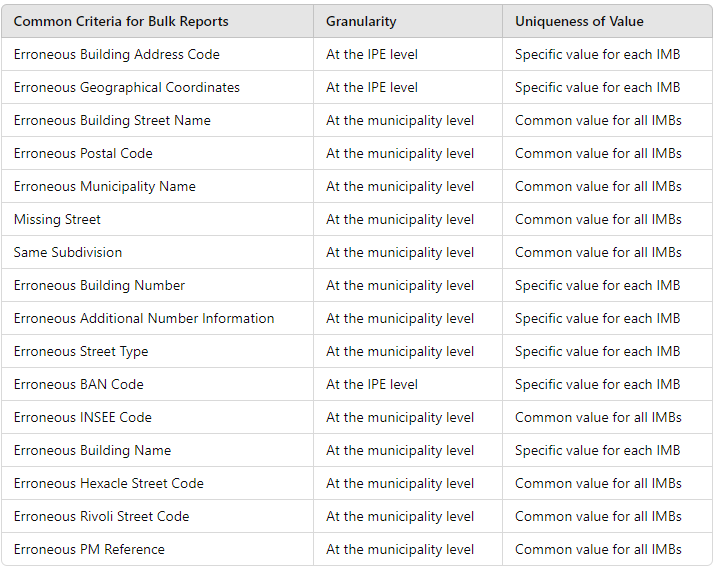This screenshot has width=716, height=572.
Task: Click the 'Erroneous Hexacle Street Code' cell
Action: point(109,483)
